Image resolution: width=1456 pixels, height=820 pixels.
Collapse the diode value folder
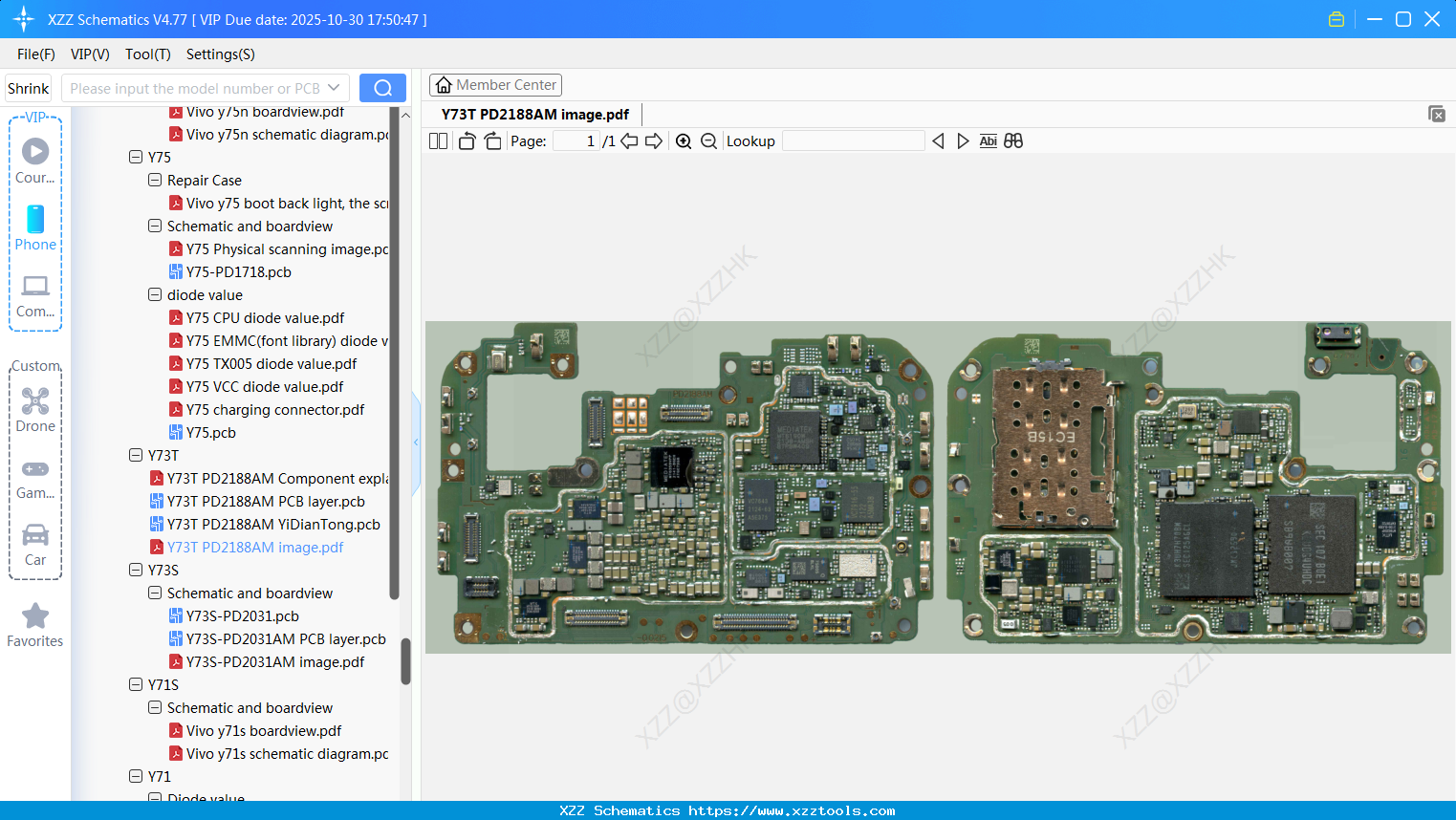tap(155, 295)
